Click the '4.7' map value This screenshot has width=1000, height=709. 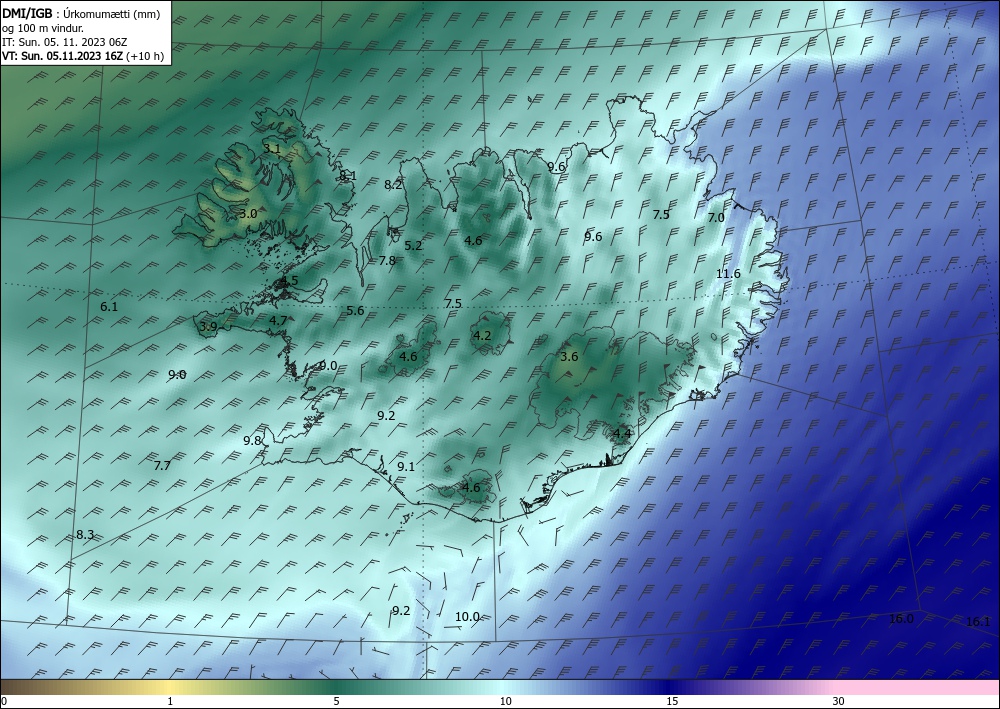point(278,321)
